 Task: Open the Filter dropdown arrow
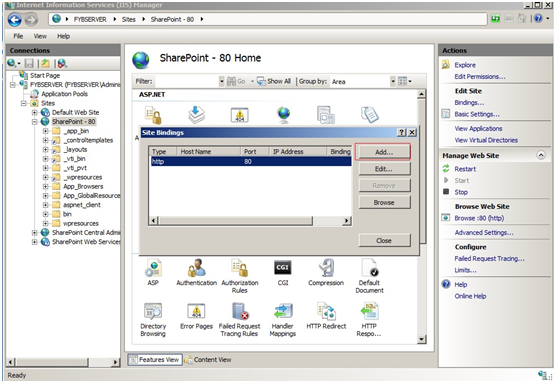click(221, 81)
